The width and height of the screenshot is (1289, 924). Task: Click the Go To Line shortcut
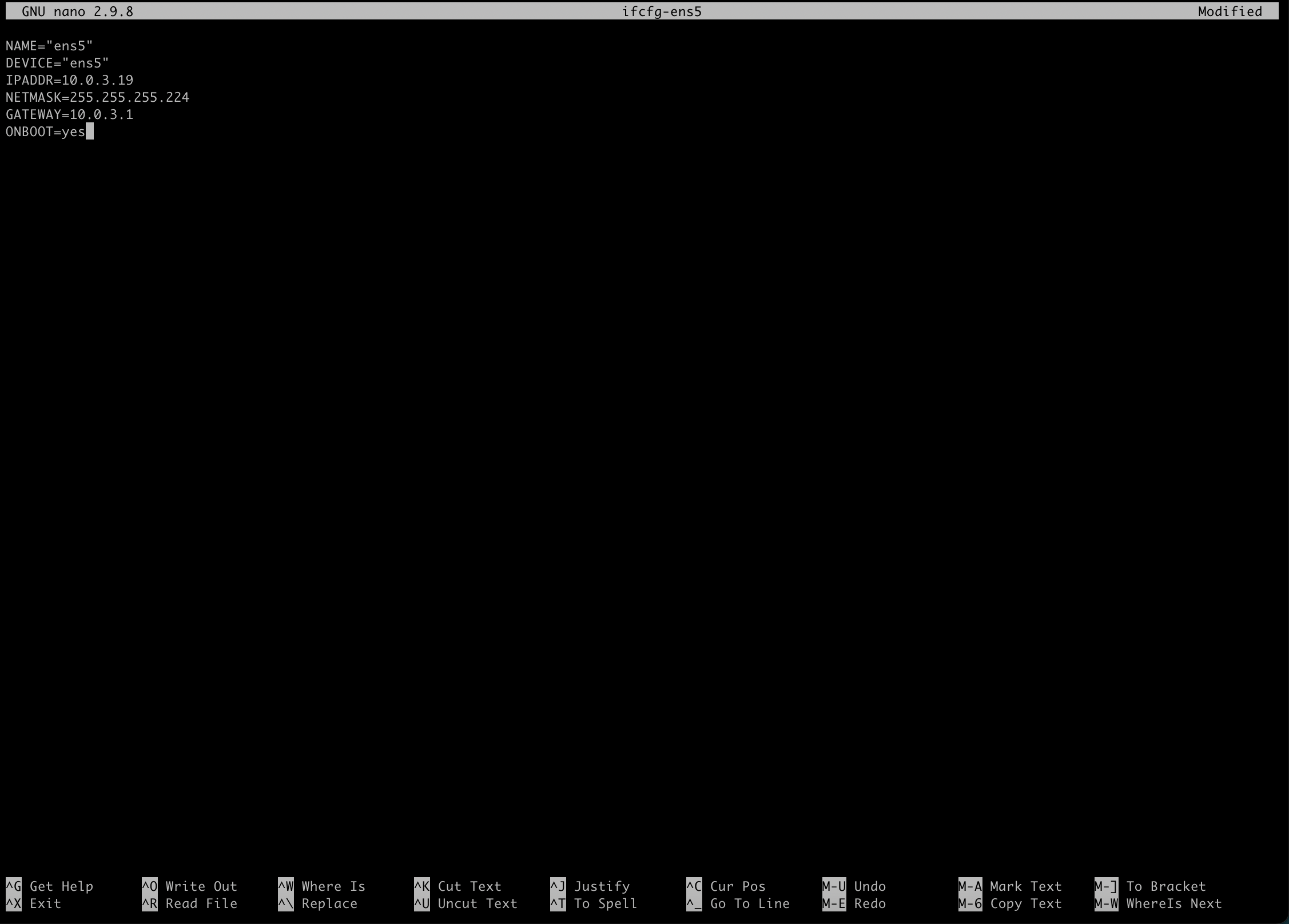(x=738, y=903)
